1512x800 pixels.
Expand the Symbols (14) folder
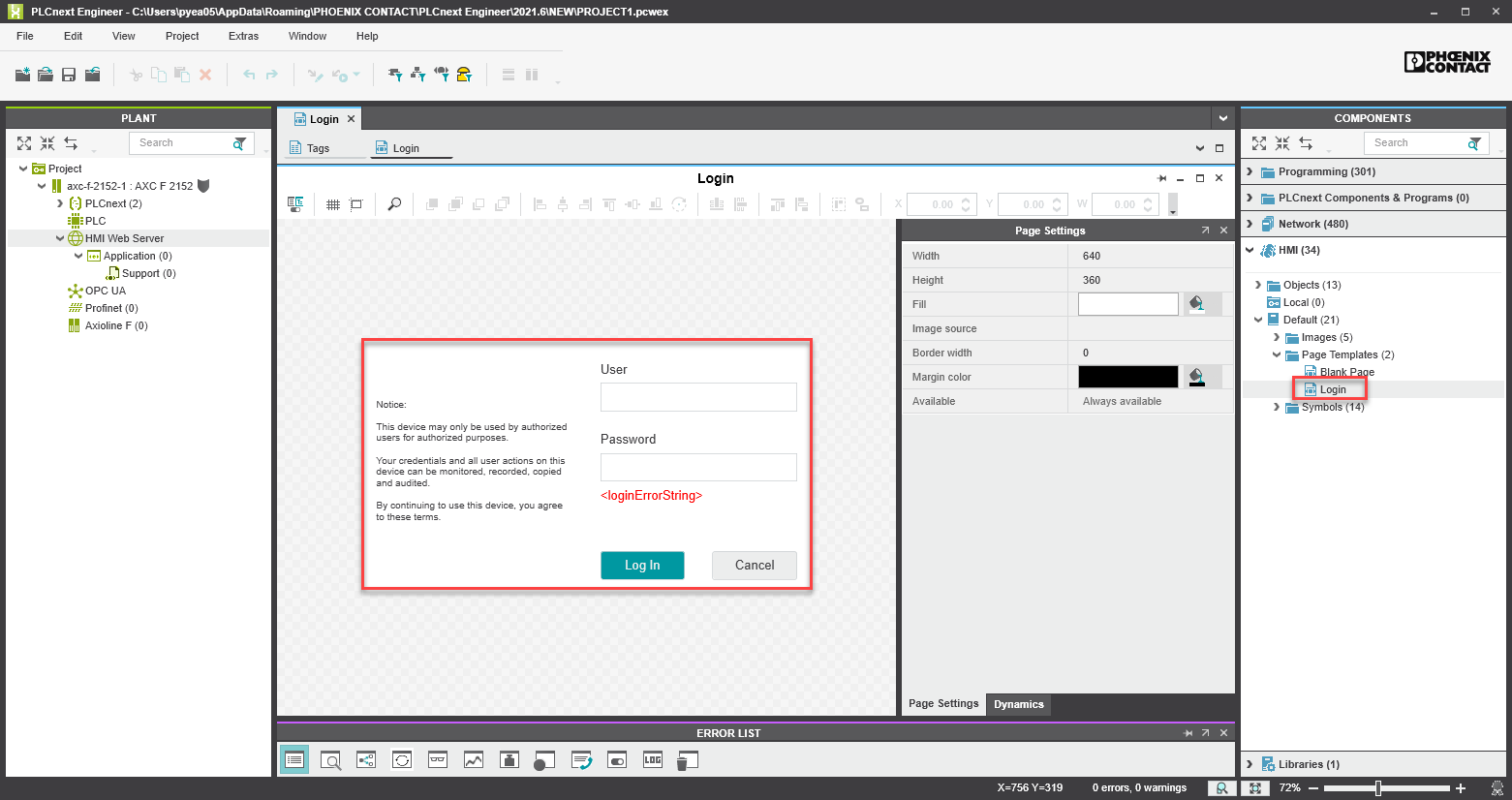coord(1277,407)
